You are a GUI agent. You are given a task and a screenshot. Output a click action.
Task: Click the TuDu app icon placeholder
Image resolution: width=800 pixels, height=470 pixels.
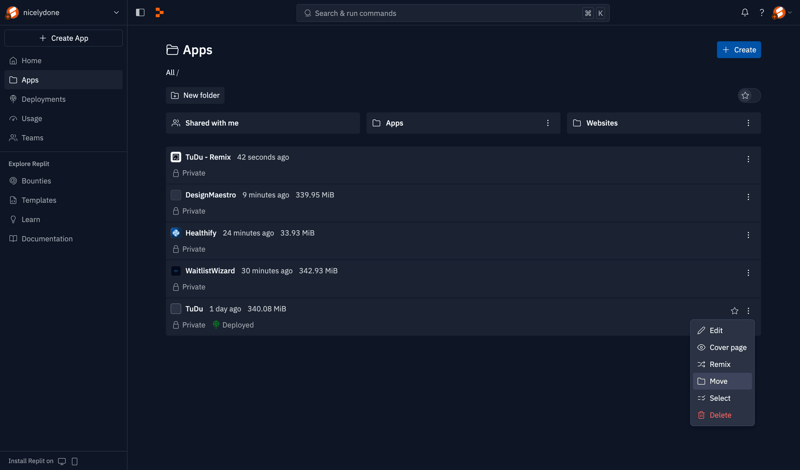(176, 309)
